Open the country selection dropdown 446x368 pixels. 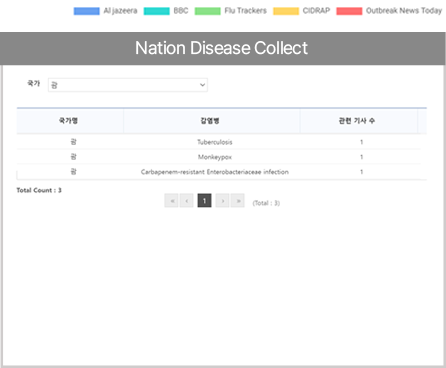(128, 85)
